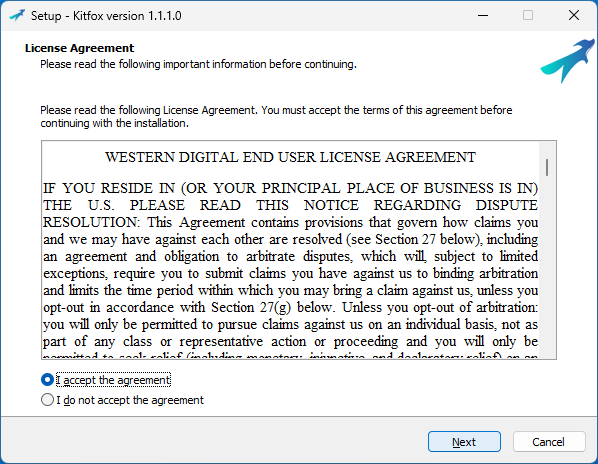Click the "I do not accept the agreement" label text

click(130, 400)
